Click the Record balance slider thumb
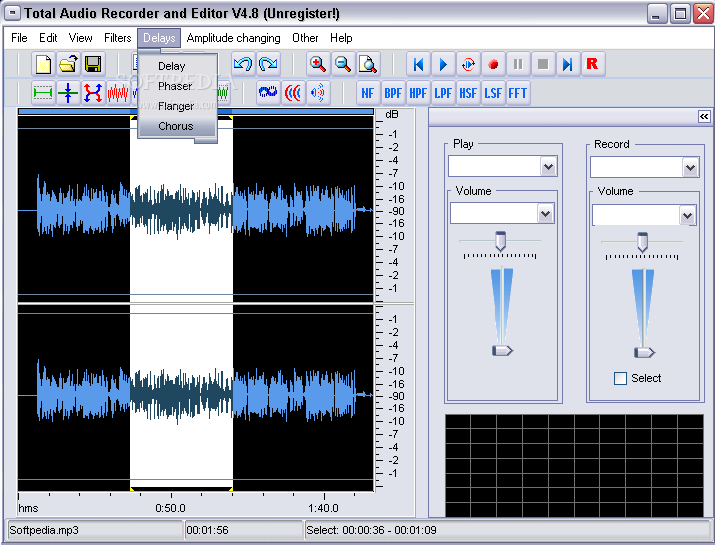The width and height of the screenshot is (715, 545). tap(642, 242)
